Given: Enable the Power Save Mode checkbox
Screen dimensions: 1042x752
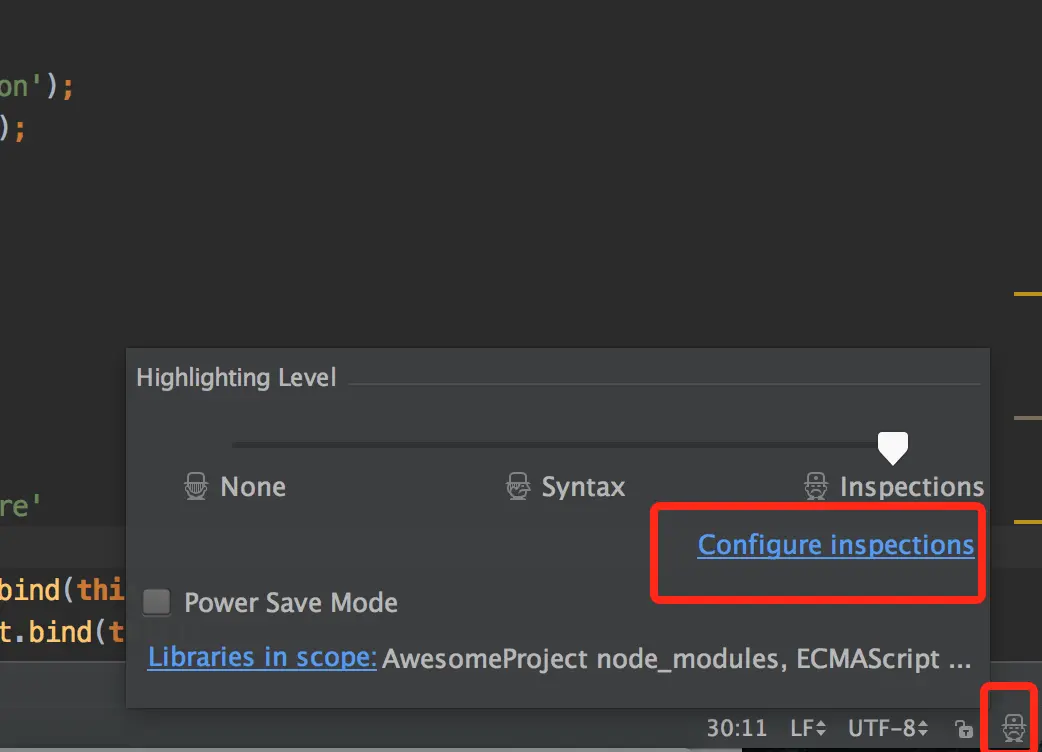Looking at the screenshot, I should [x=157, y=602].
